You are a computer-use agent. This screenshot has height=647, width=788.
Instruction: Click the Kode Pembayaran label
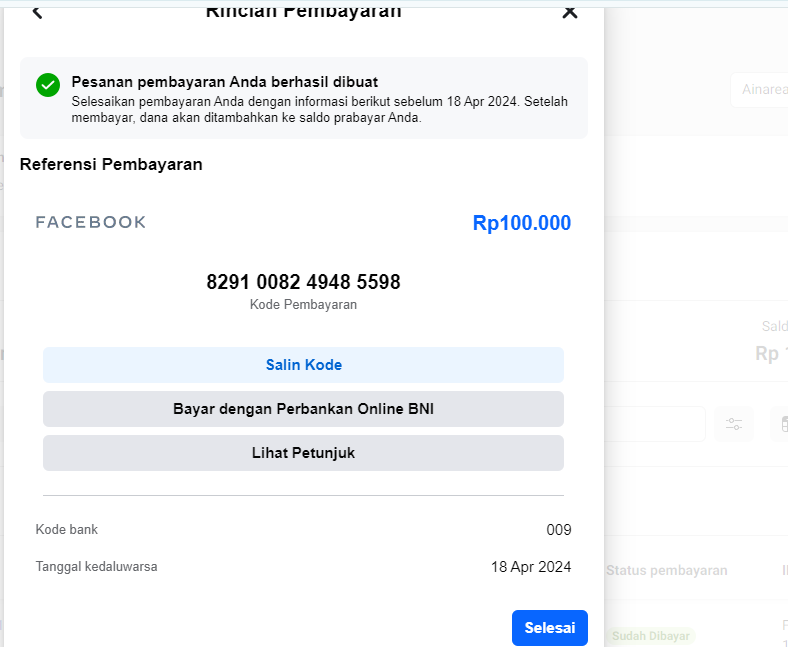coord(303,305)
